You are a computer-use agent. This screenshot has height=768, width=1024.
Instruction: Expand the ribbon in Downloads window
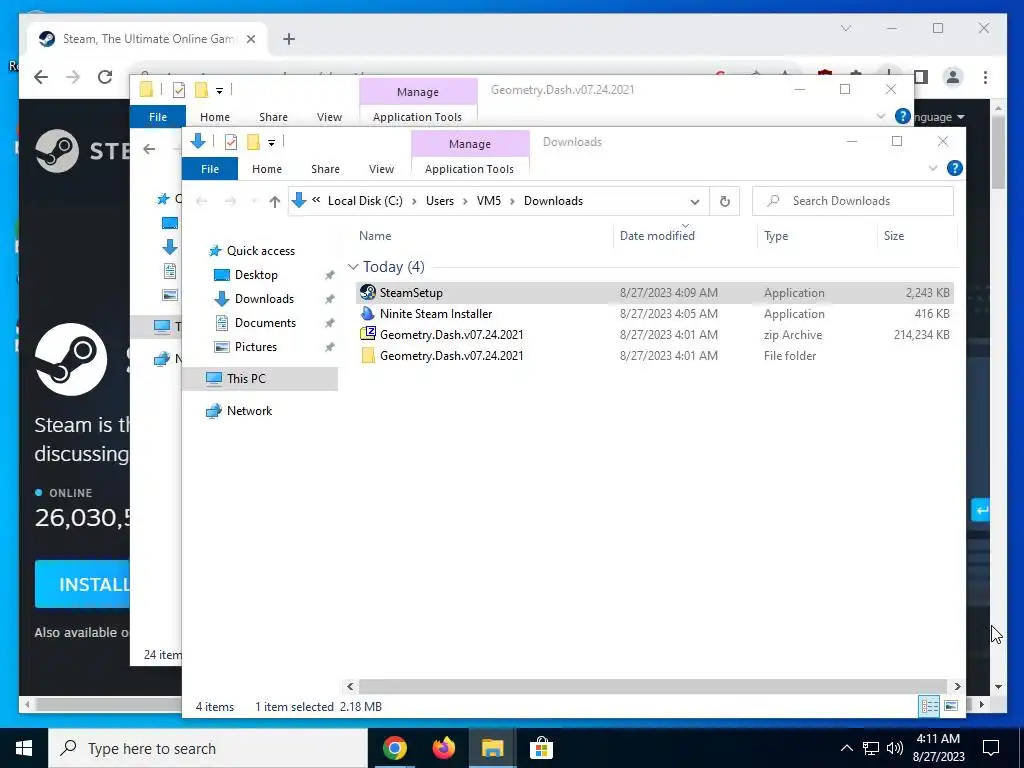click(933, 168)
